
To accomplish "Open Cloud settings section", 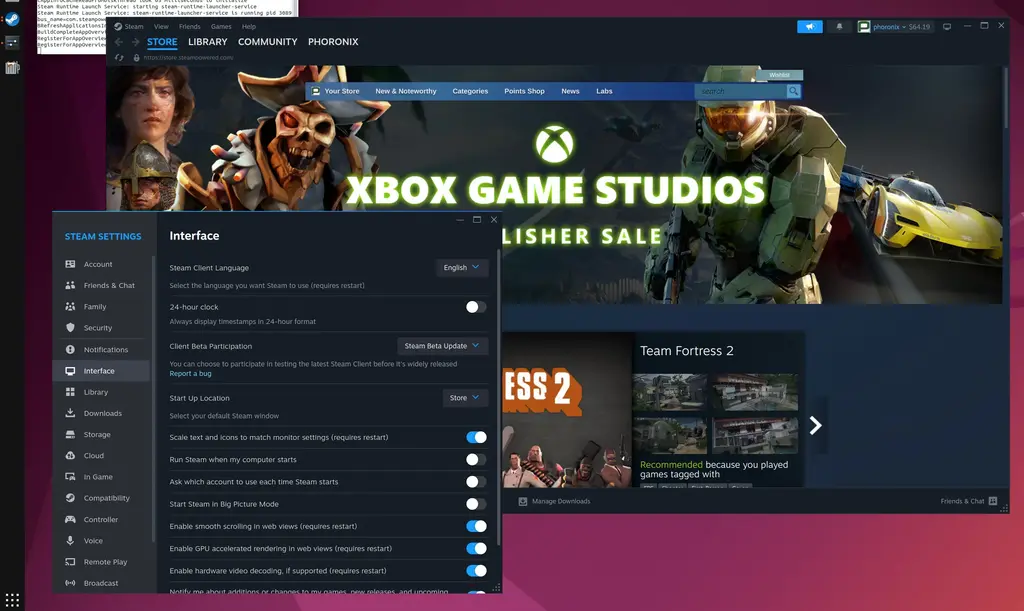I will pos(93,456).
